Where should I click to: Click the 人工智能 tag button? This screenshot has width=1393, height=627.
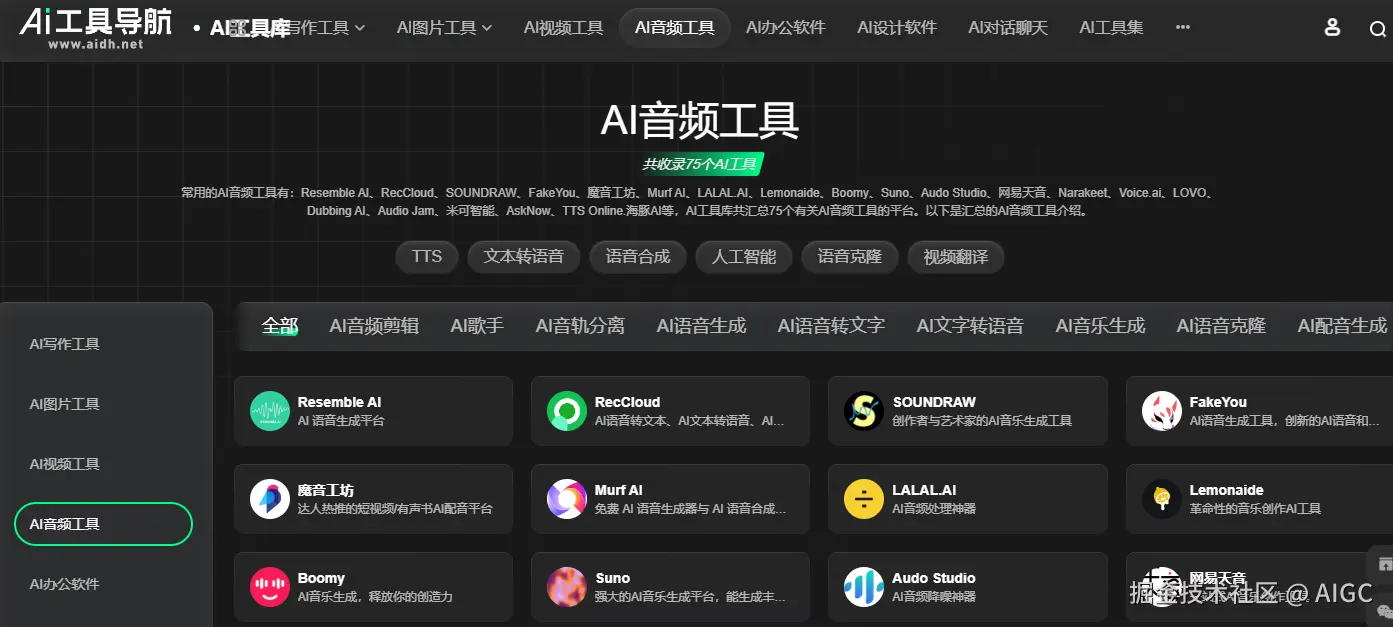pyautogui.click(x=744, y=257)
